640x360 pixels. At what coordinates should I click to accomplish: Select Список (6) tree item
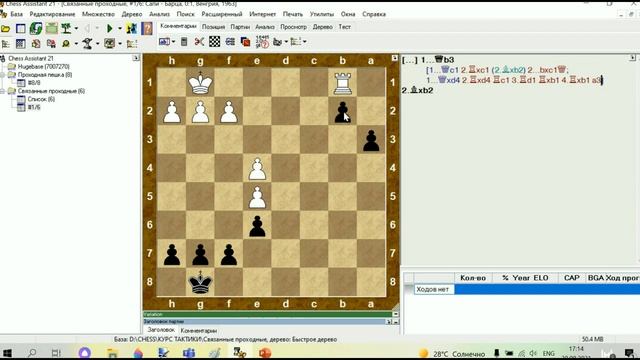[x=41, y=99]
